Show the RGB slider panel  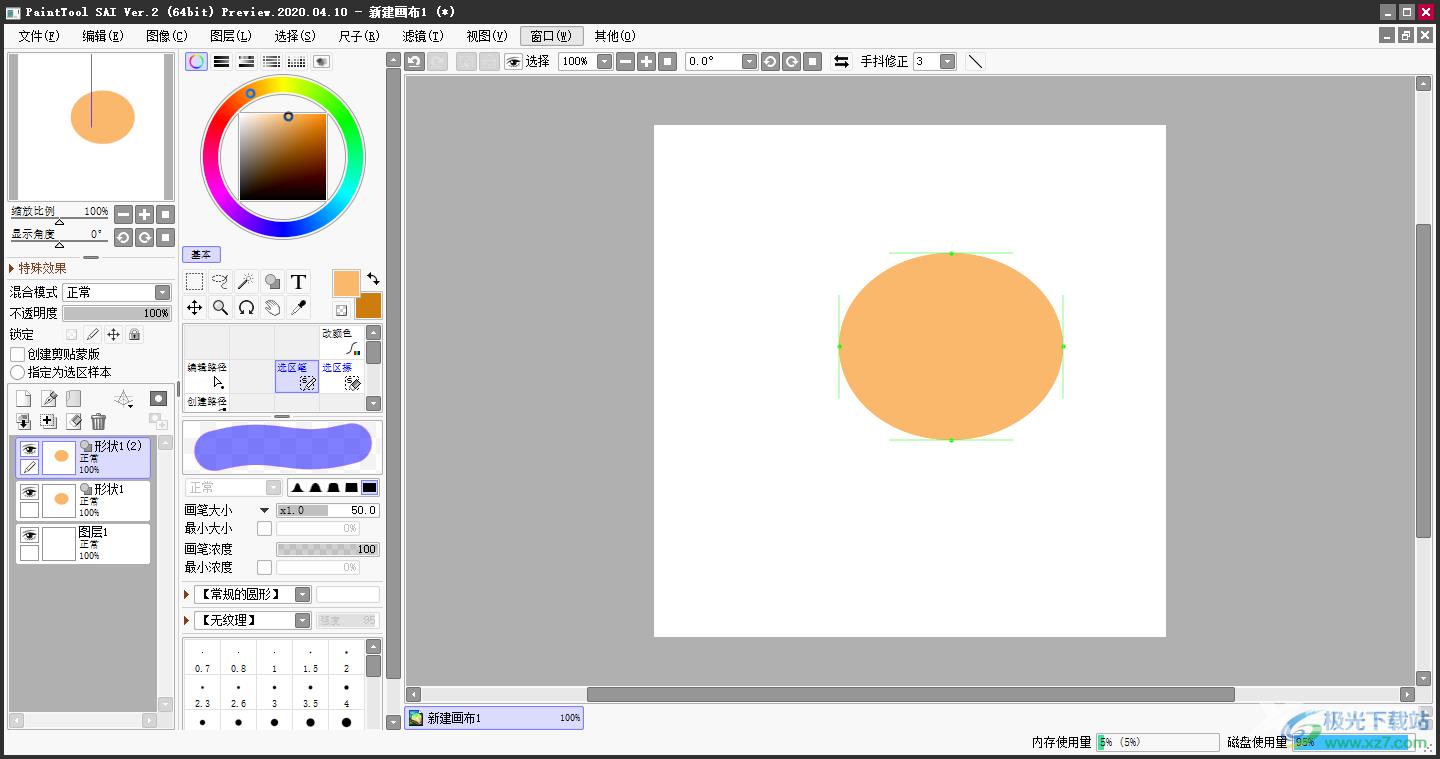(222, 61)
